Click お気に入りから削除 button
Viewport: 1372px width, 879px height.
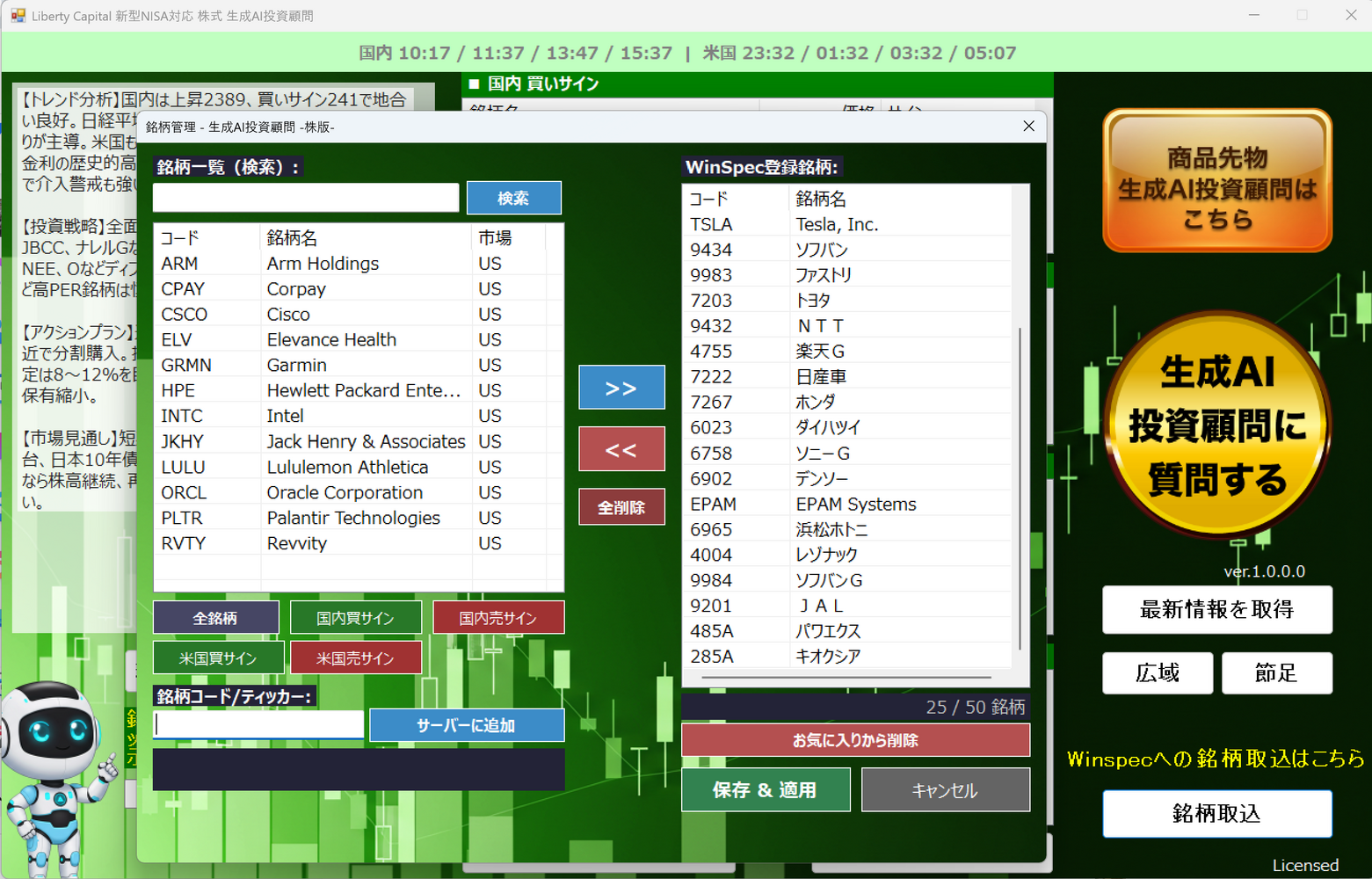855,740
